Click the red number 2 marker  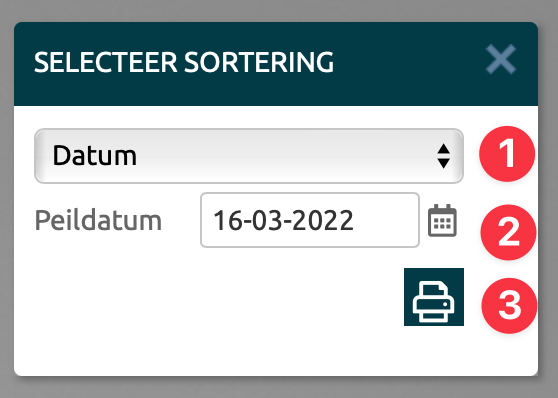click(x=508, y=232)
